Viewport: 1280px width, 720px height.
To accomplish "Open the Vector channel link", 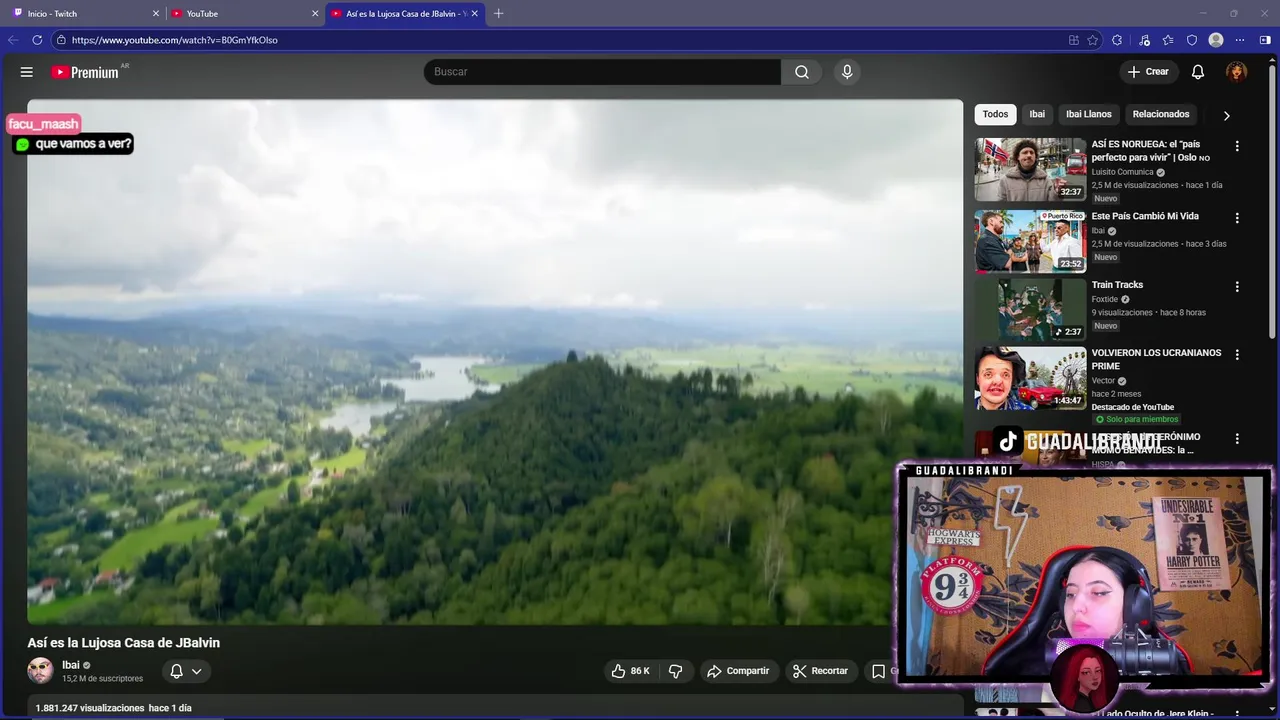I will coord(1103,381).
